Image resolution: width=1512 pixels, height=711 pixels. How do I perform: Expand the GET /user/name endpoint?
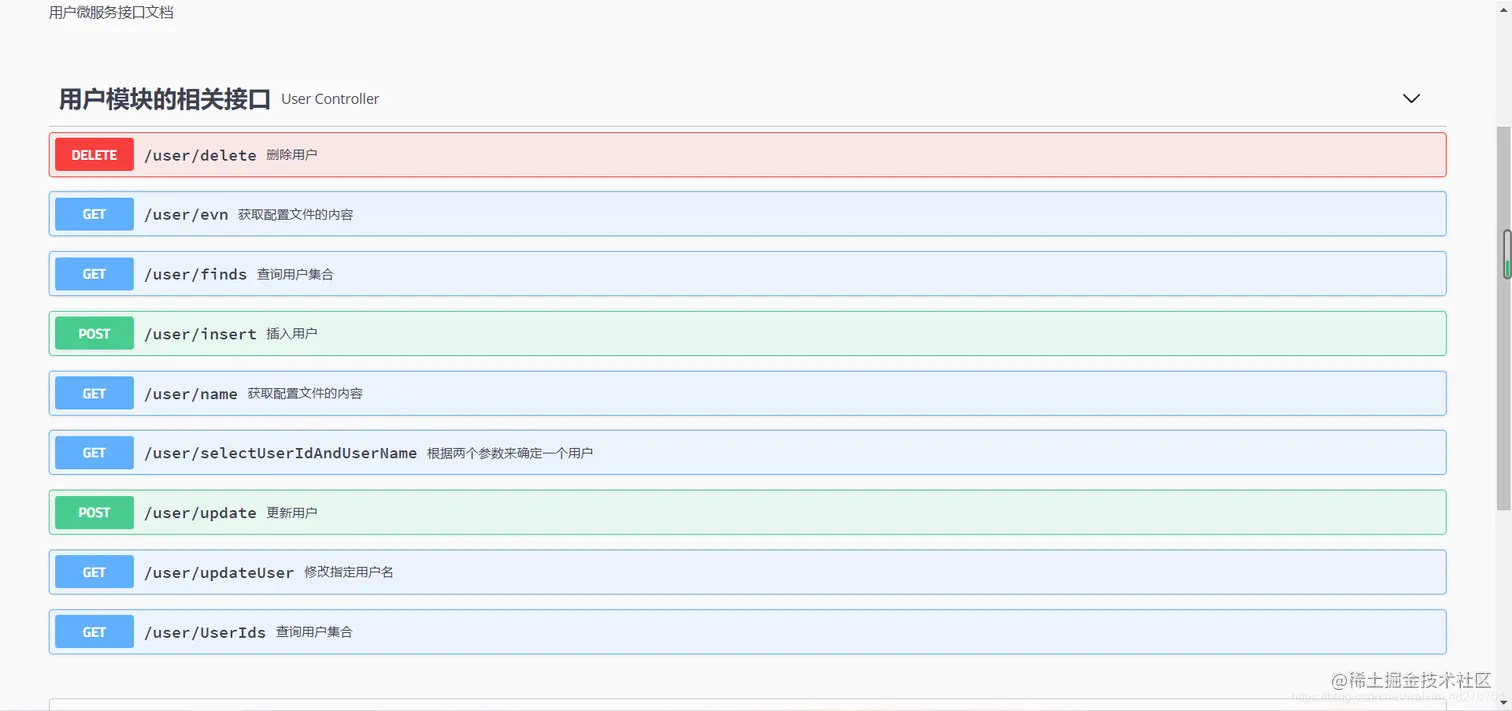747,393
